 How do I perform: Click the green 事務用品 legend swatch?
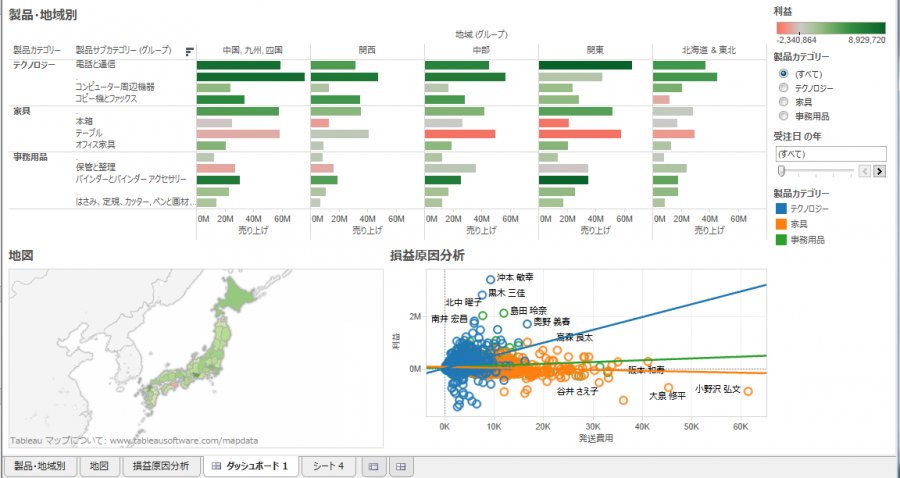pos(781,240)
